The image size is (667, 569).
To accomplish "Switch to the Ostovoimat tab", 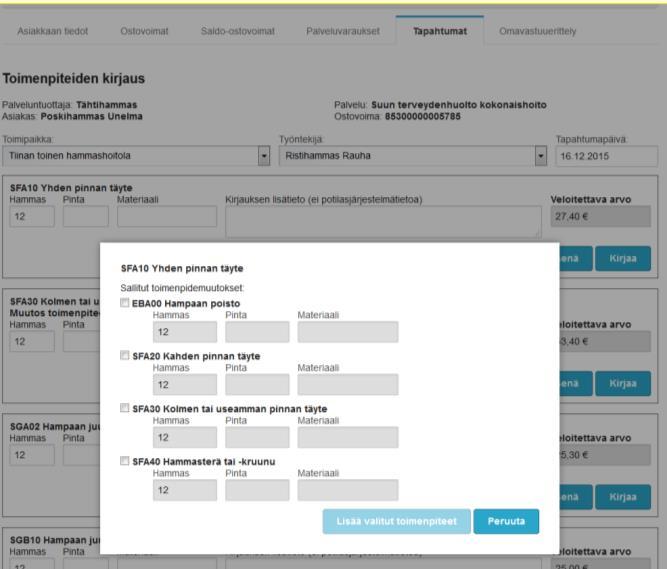I will tap(144, 31).
